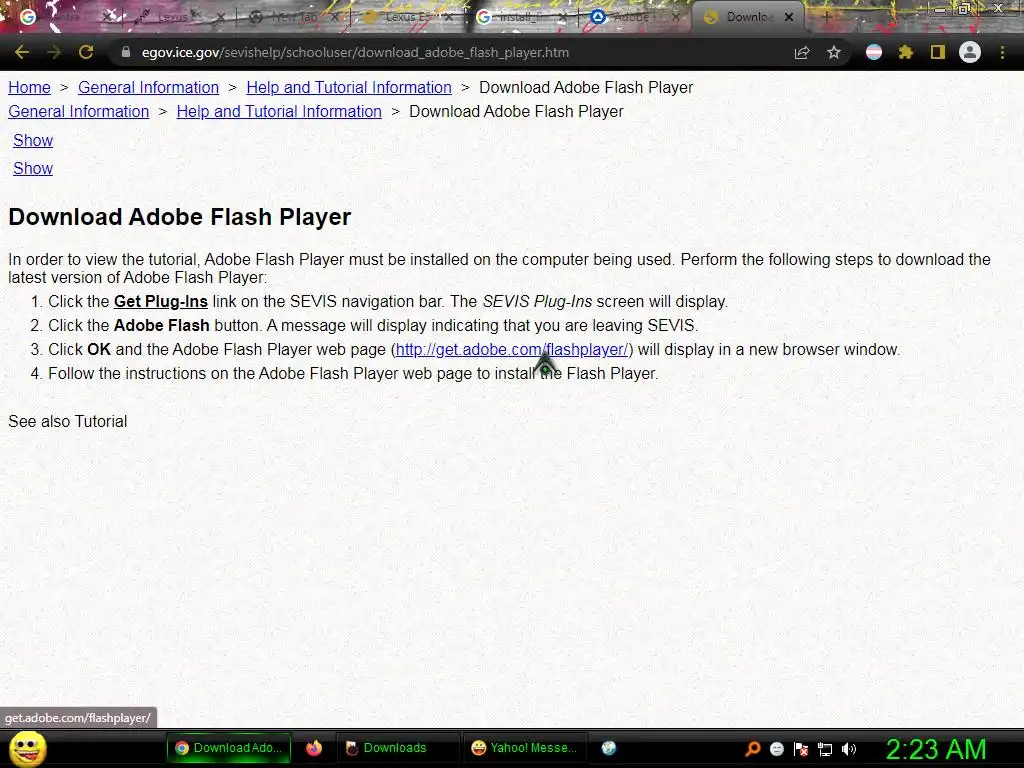
Task: Switch to the Lexus ES tab
Action: pos(408,17)
